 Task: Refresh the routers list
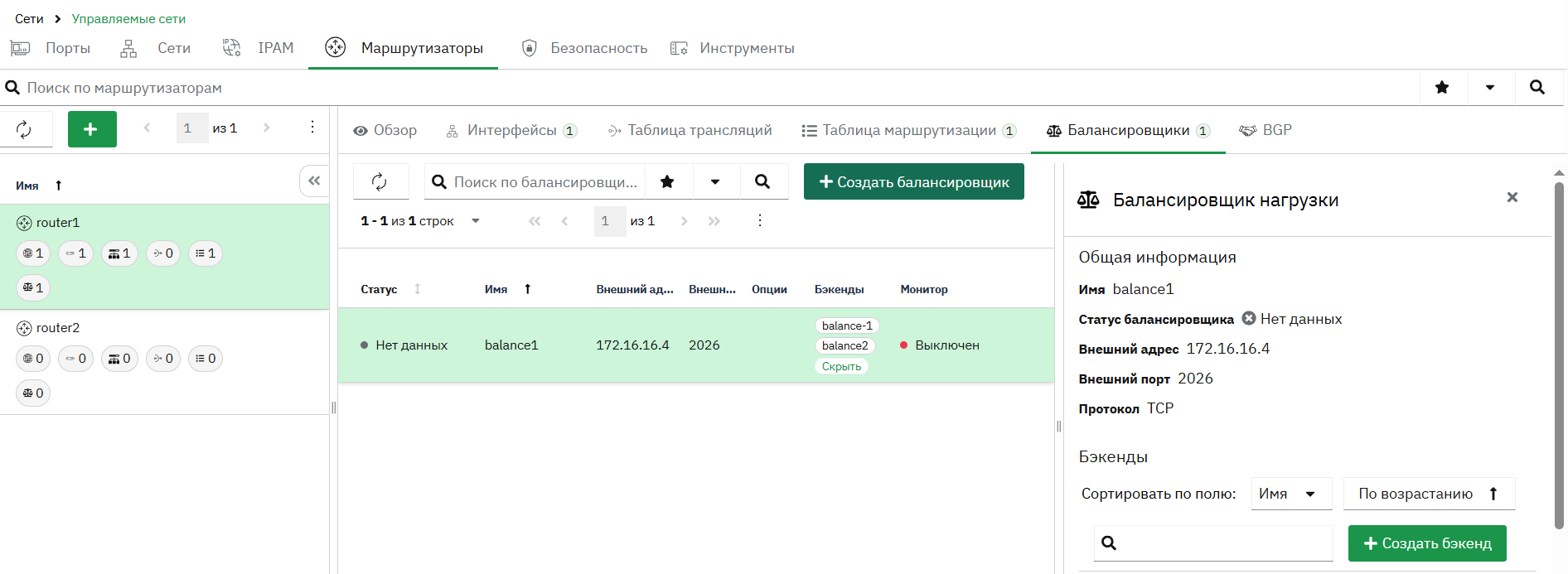point(25,129)
